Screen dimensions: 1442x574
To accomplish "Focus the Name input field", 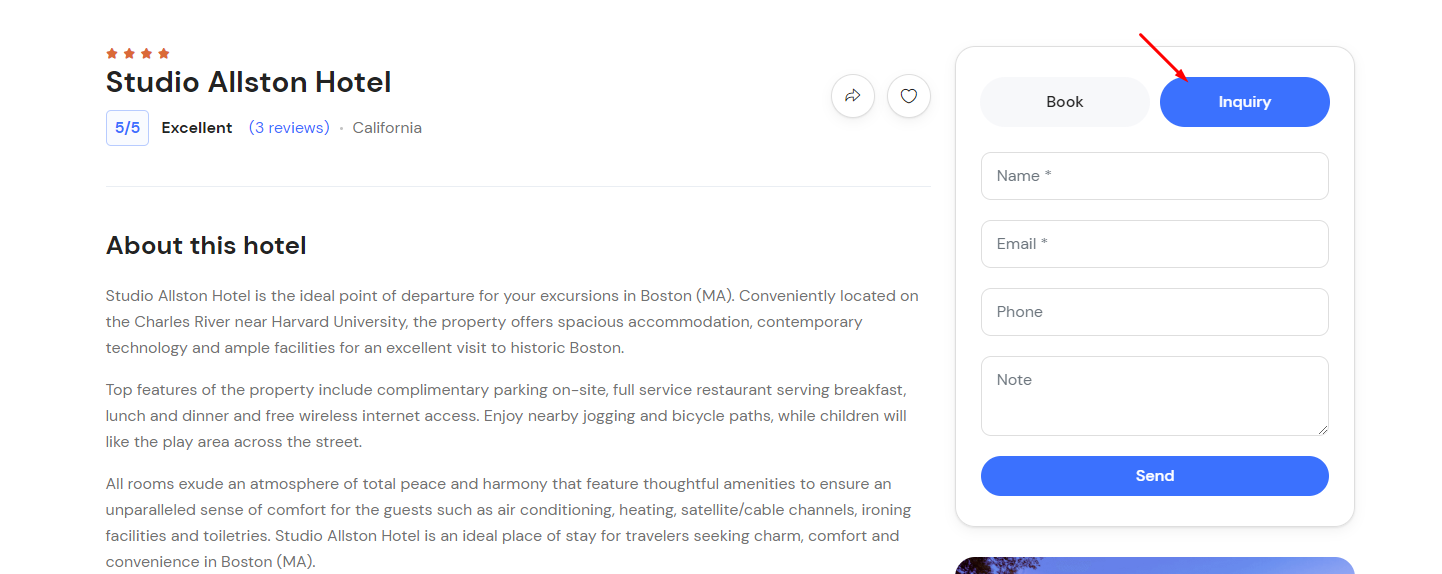I will (1155, 176).
